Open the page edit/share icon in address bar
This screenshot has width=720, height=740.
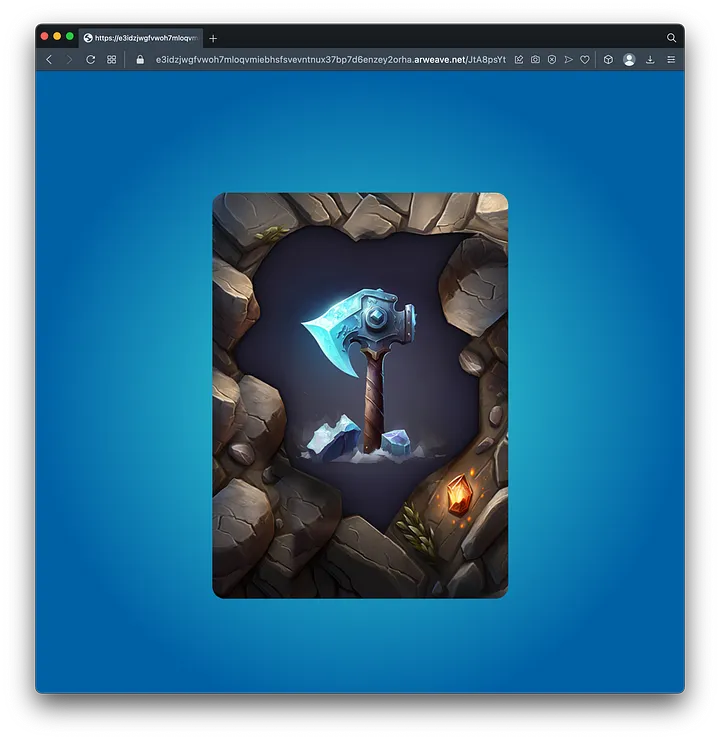(519, 59)
